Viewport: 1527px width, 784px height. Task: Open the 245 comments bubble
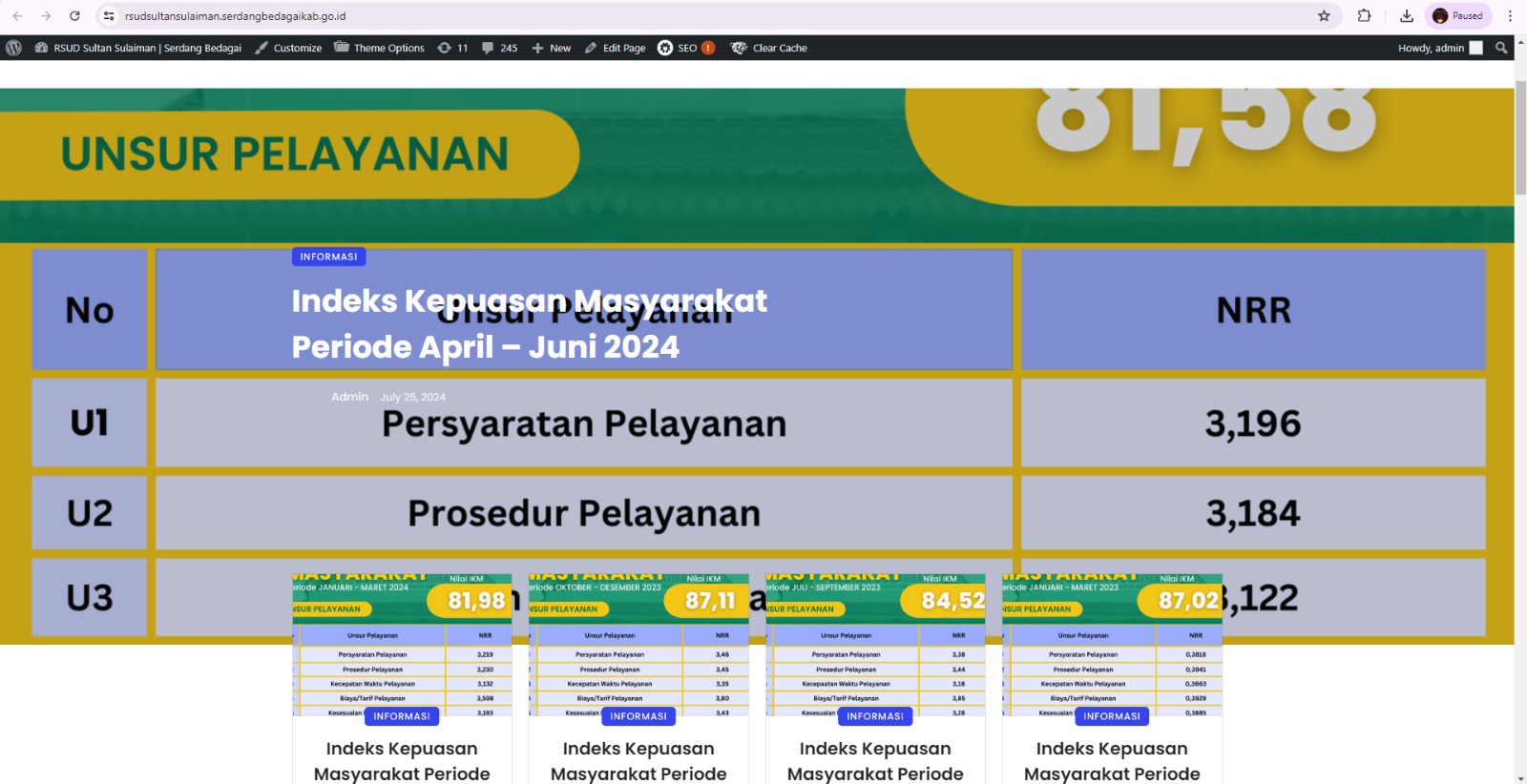[499, 48]
